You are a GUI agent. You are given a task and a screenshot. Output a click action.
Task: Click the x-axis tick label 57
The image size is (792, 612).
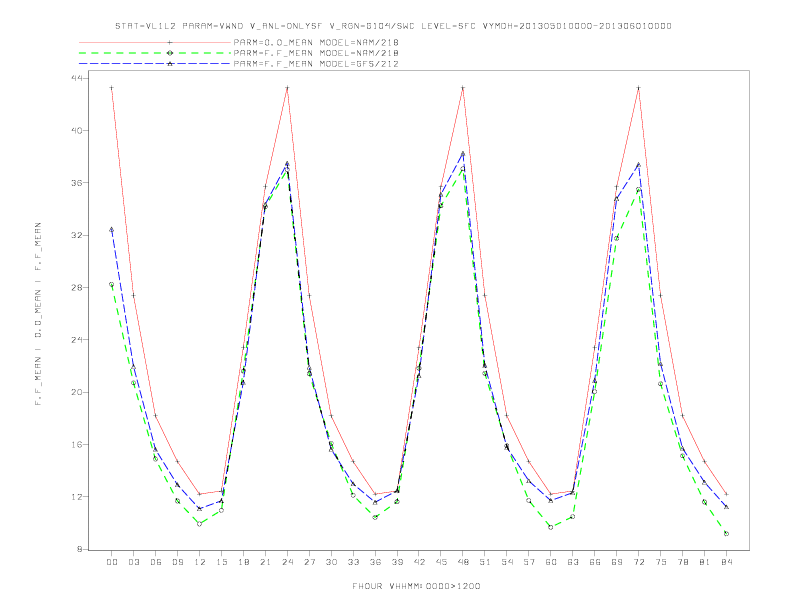click(529, 562)
